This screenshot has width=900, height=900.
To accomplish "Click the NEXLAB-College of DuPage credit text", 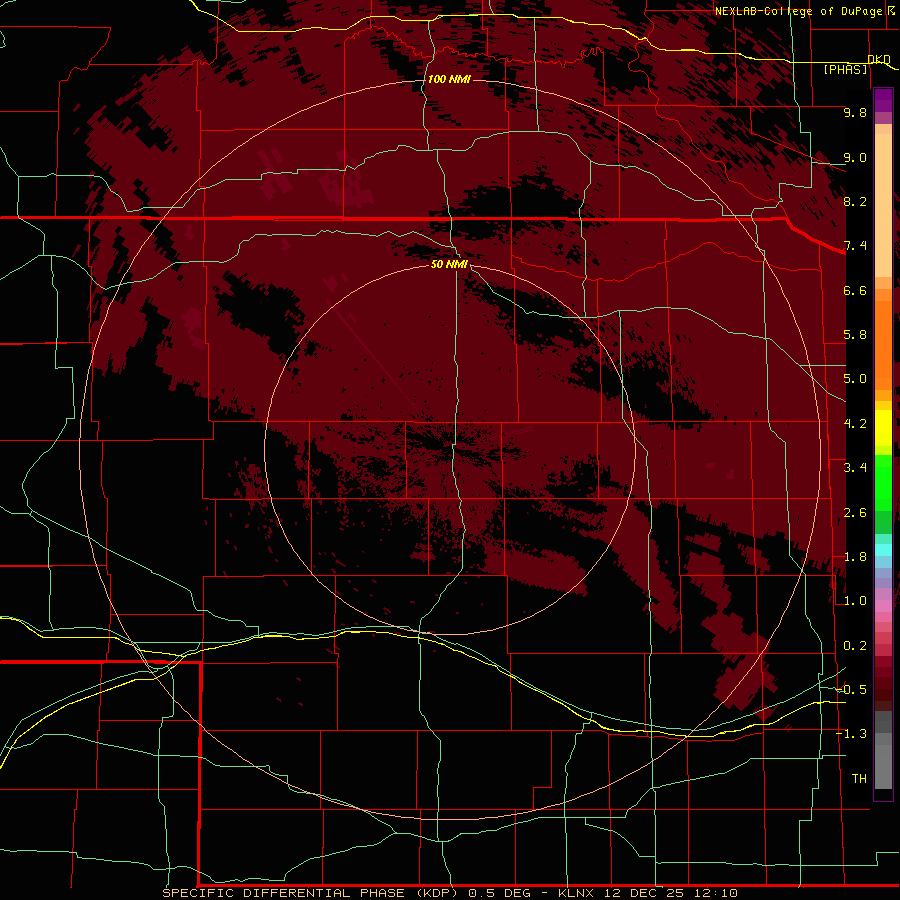I will coord(798,11).
